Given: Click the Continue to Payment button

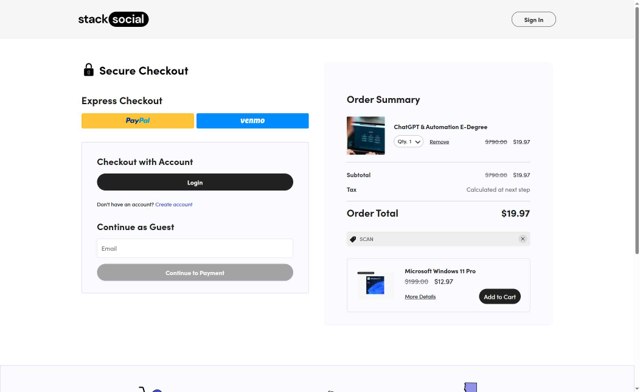Looking at the screenshot, I should pyautogui.click(x=195, y=273).
